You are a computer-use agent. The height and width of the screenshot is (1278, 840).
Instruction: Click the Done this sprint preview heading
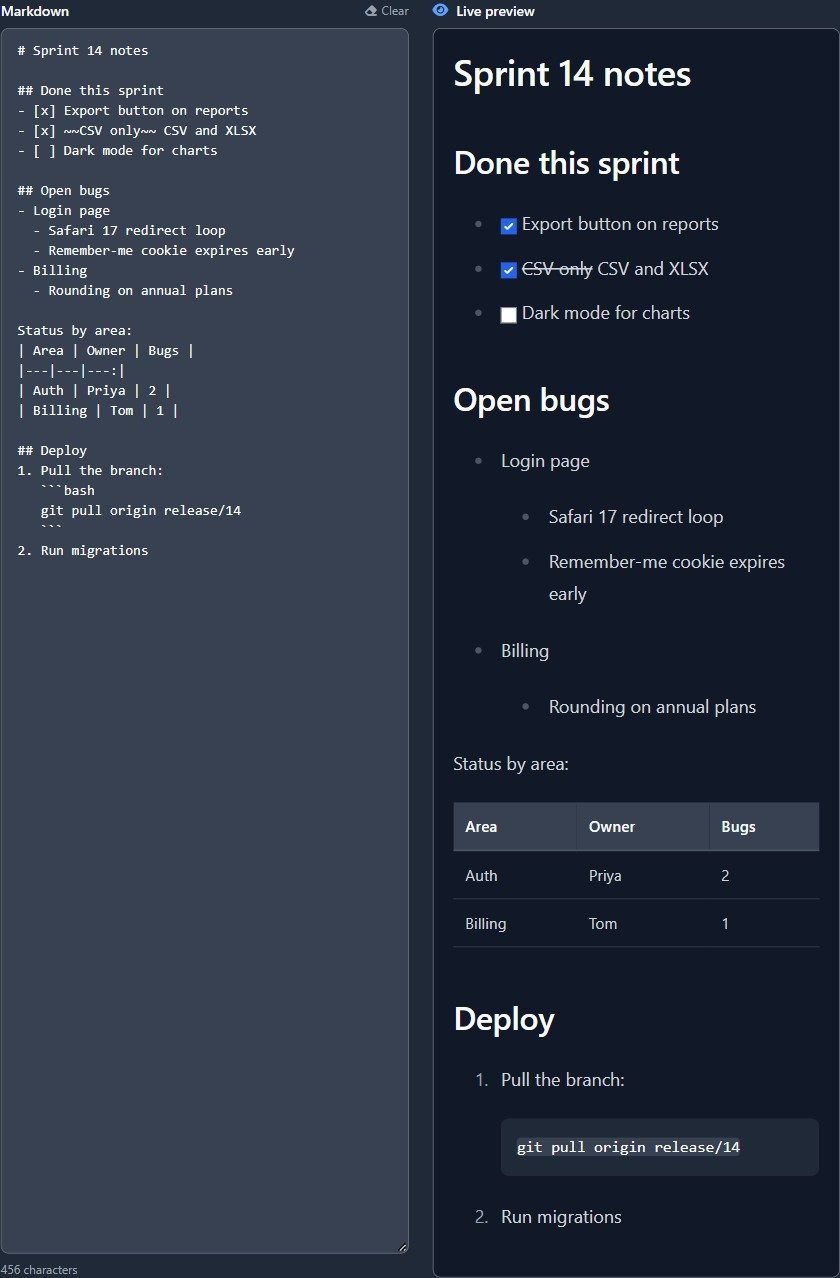[x=567, y=163]
